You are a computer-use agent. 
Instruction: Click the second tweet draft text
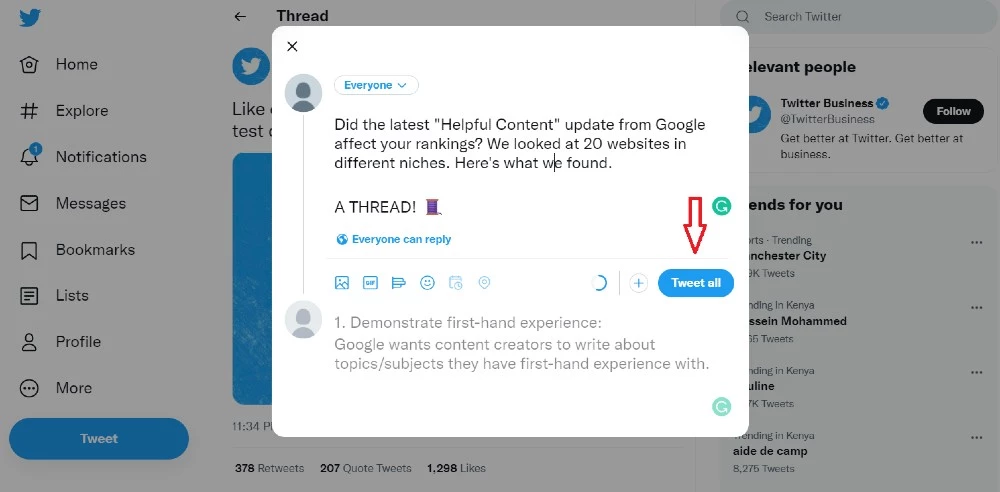pyautogui.click(x=521, y=344)
